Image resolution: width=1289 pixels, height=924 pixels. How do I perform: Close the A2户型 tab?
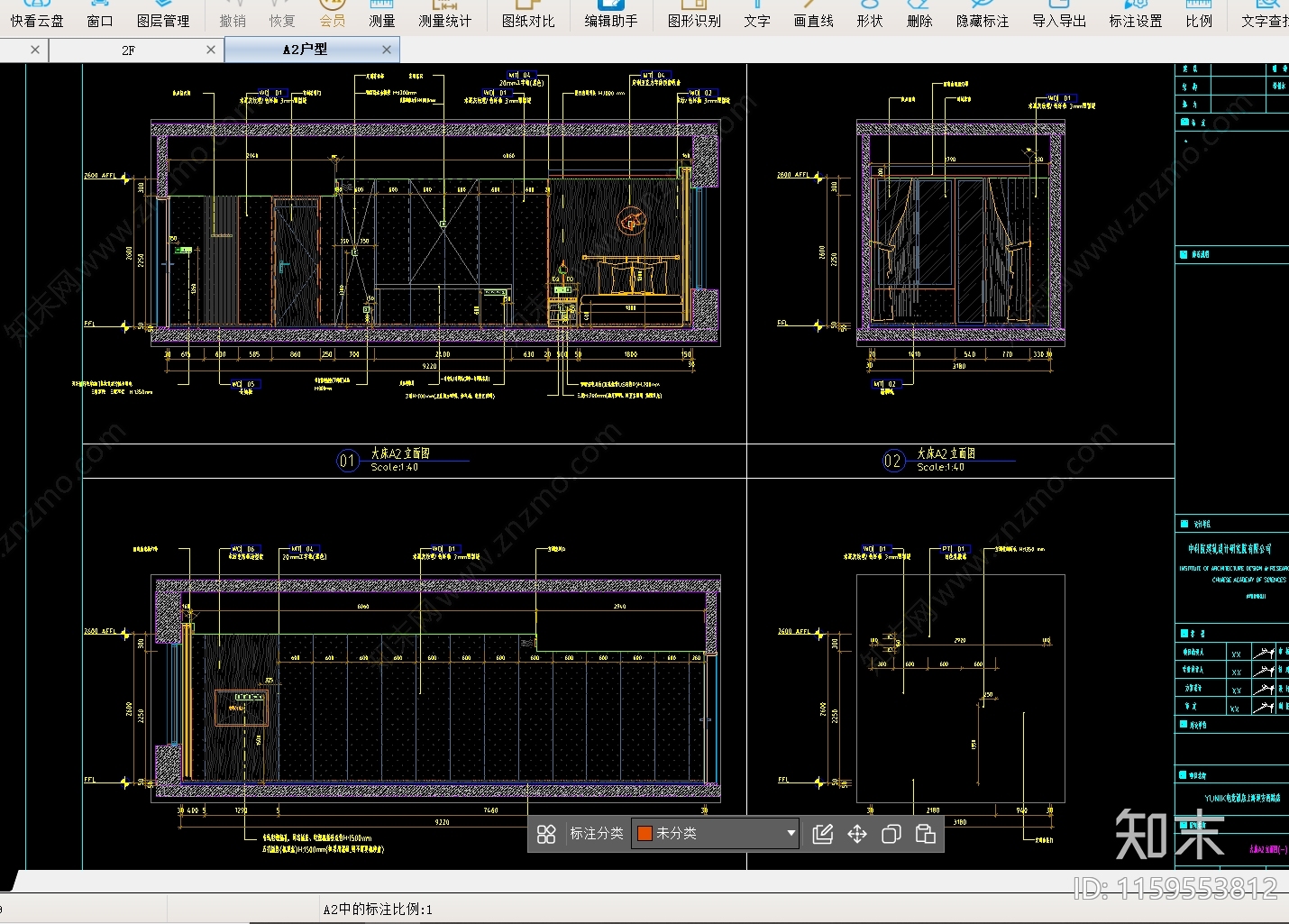click(x=387, y=50)
